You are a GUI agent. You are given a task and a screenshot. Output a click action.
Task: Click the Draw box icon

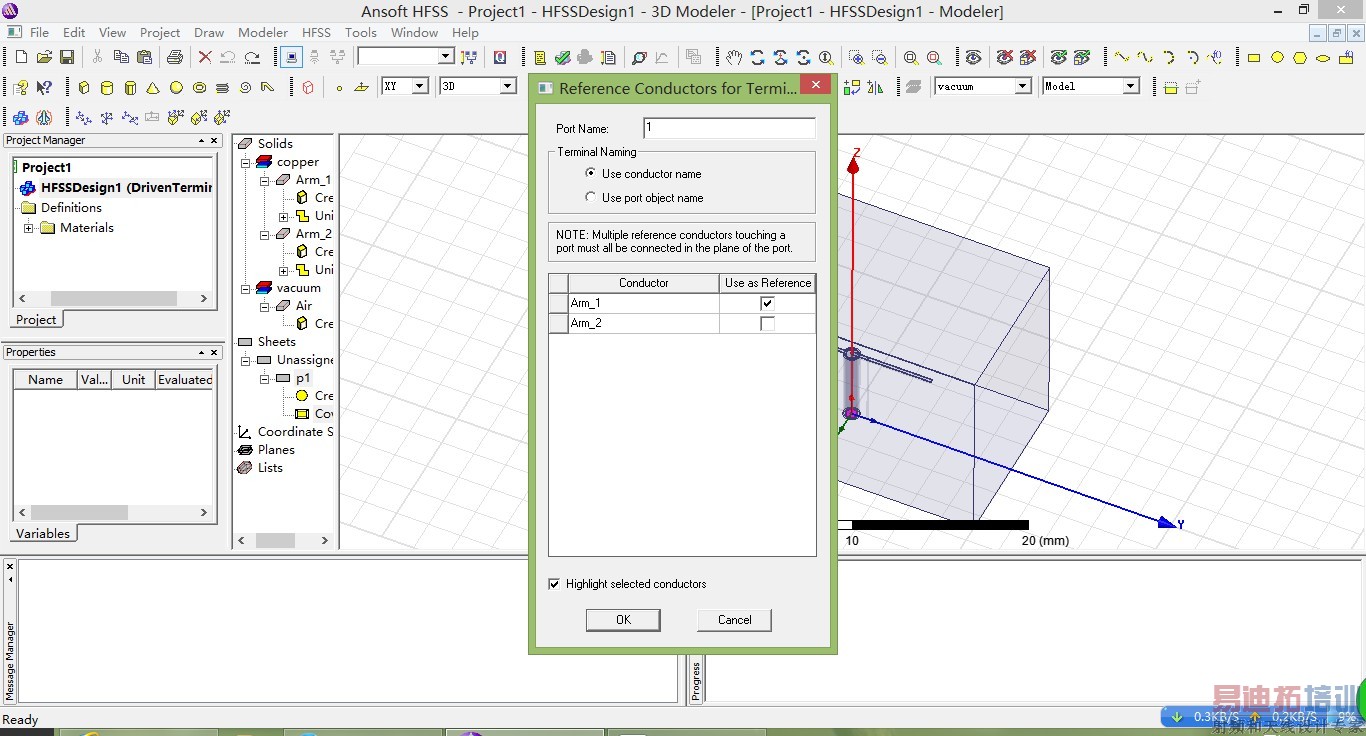(x=84, y=88)
